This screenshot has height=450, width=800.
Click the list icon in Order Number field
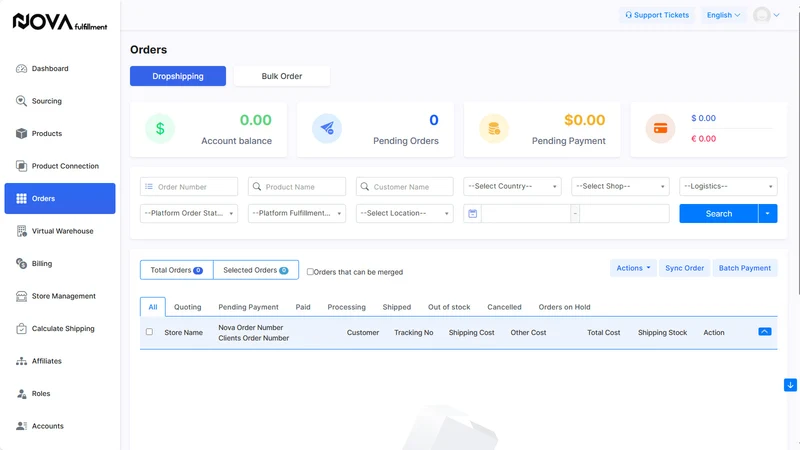148,187
